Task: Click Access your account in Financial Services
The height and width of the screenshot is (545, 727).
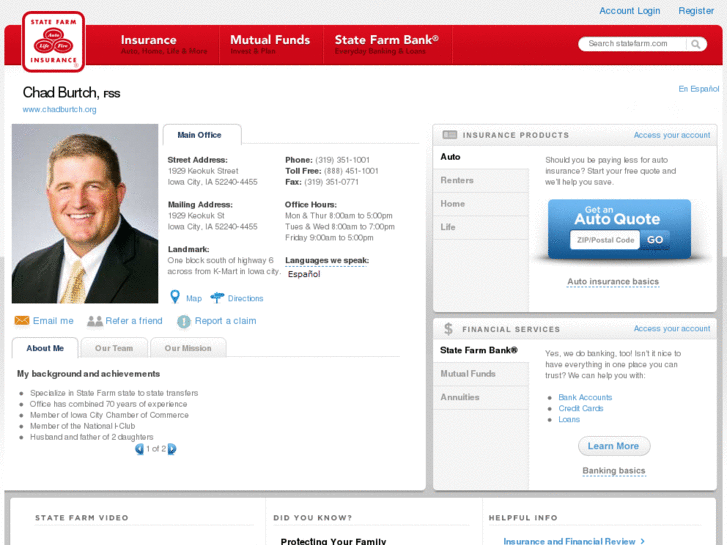Action: (x=672, y=328)
